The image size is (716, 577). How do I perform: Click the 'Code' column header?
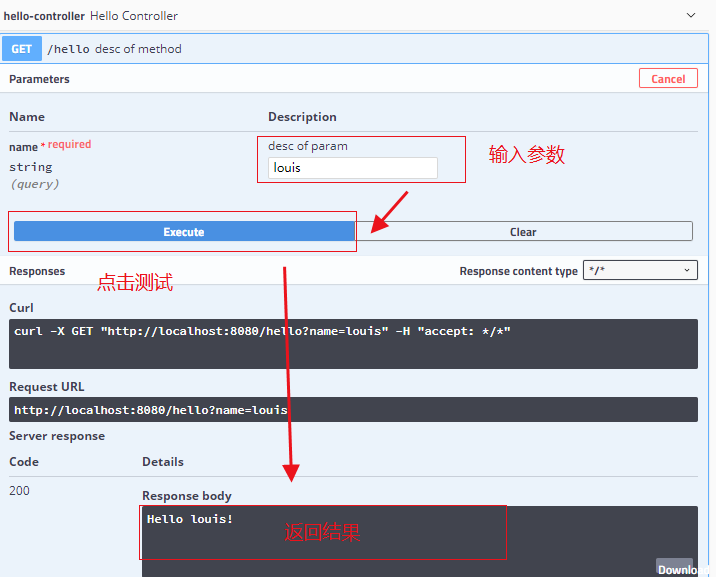[x=24, y=462]
